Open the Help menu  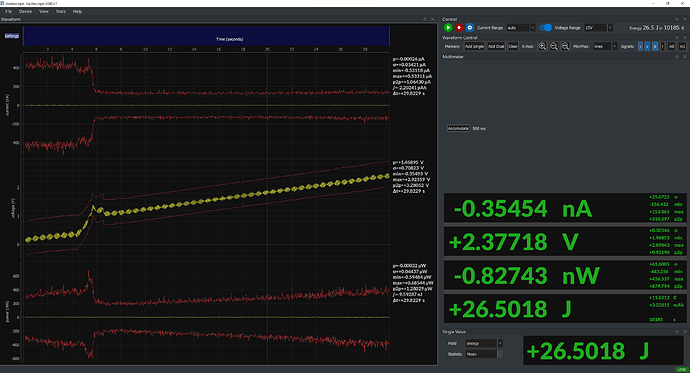pos(77,11)
